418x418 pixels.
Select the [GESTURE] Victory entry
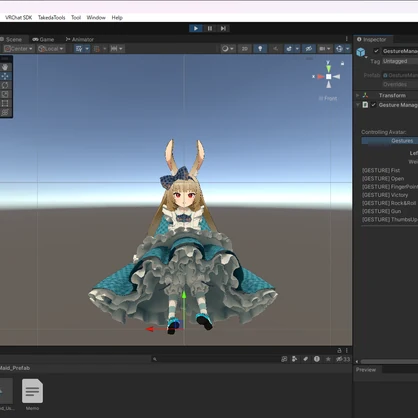pyautogui.click(x=385, y=195)
